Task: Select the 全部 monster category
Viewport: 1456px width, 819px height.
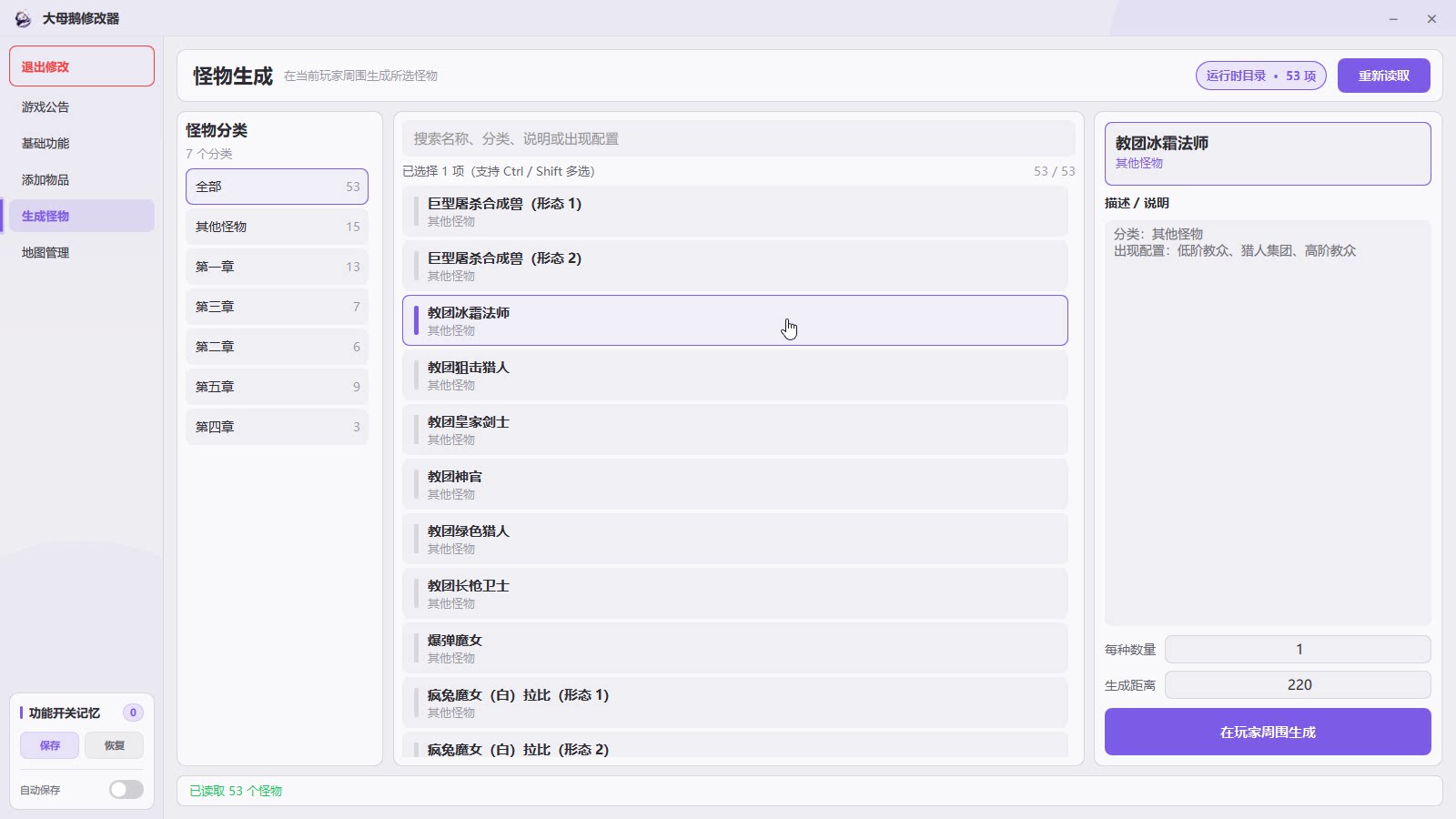Action: point(278,187)
